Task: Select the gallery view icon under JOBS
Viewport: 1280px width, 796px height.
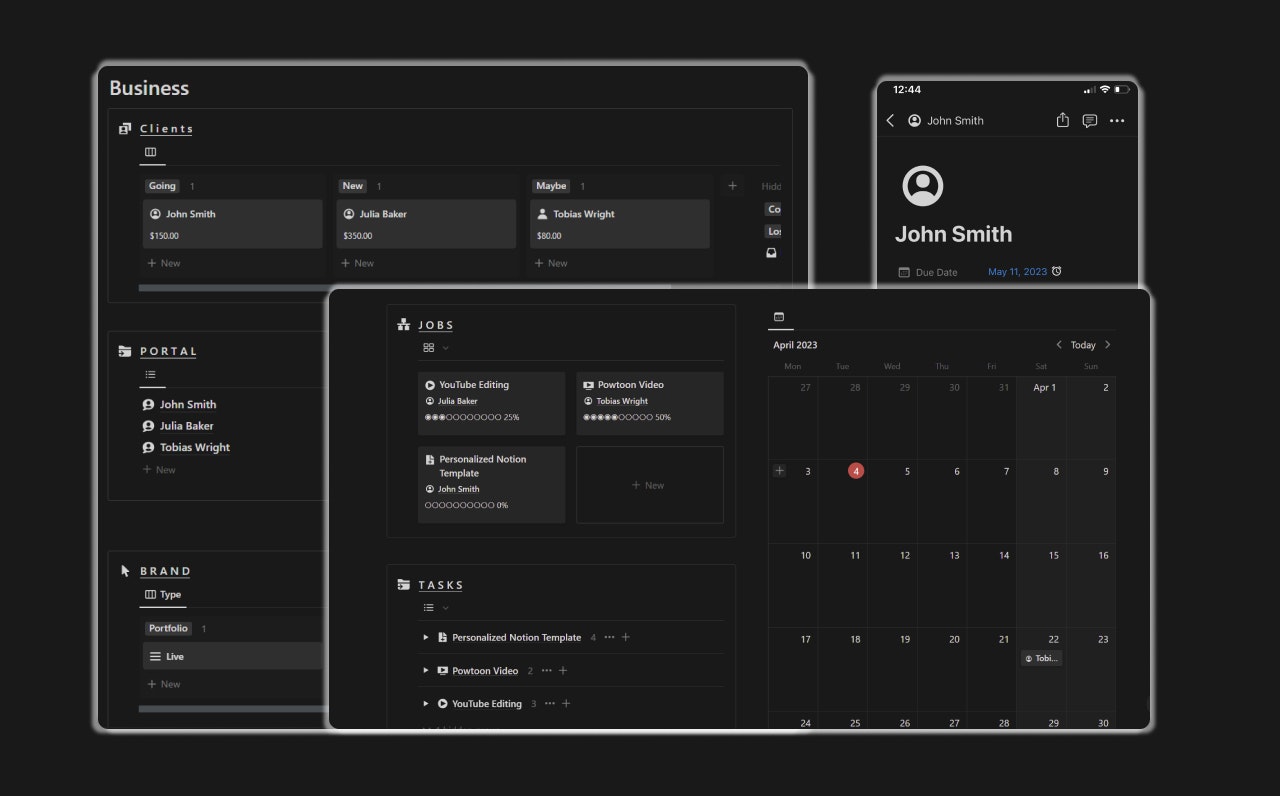Action: [429, 348]
